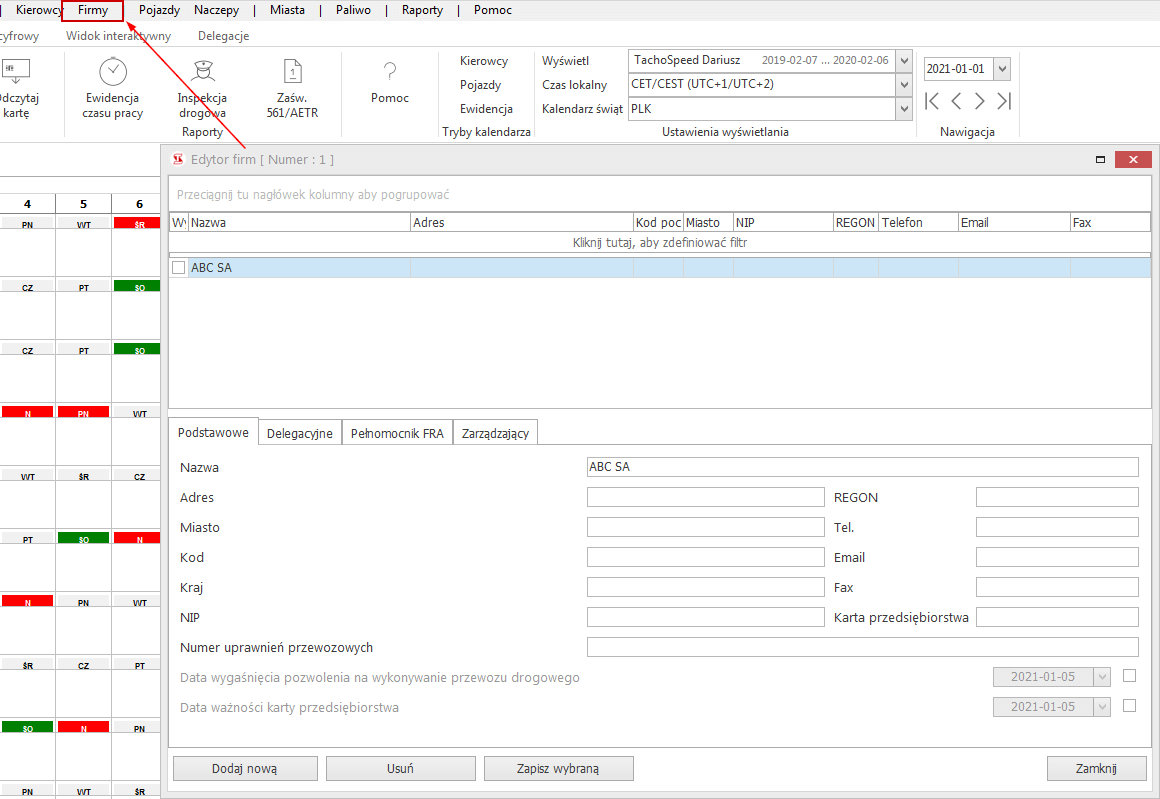Switch to the Delegacyjne tab
This screenshot has height=799, width=1160.
click(300, 433)
